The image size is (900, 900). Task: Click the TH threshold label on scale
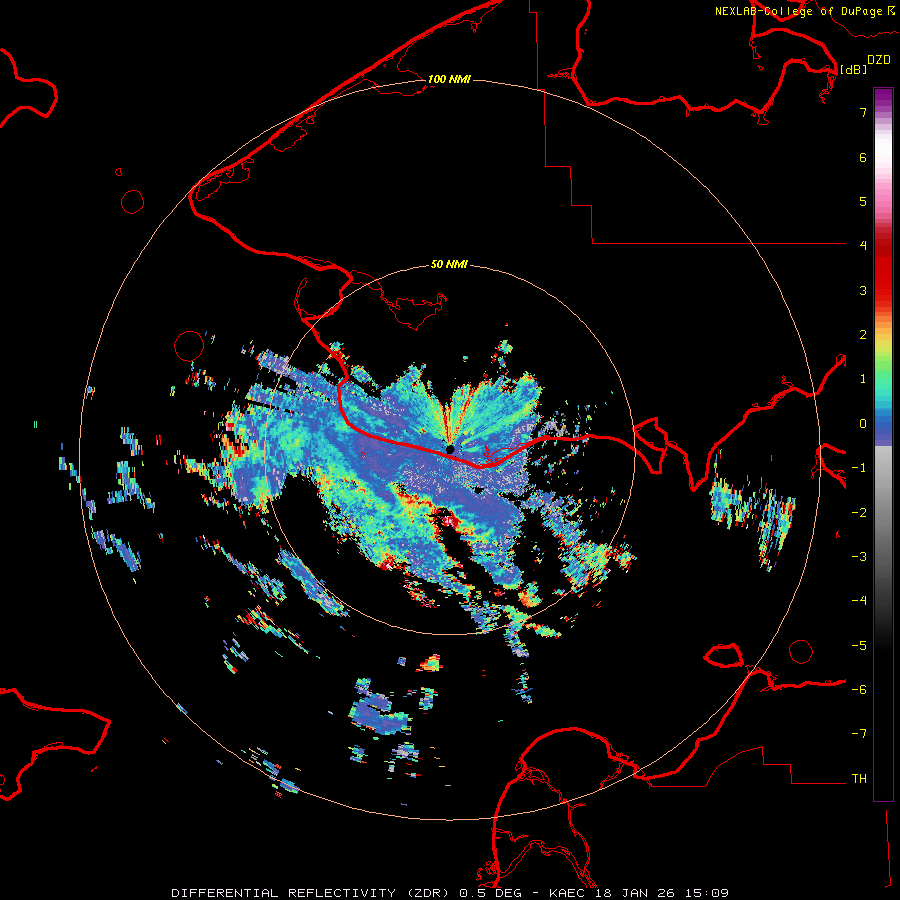[x=859, y=779]
